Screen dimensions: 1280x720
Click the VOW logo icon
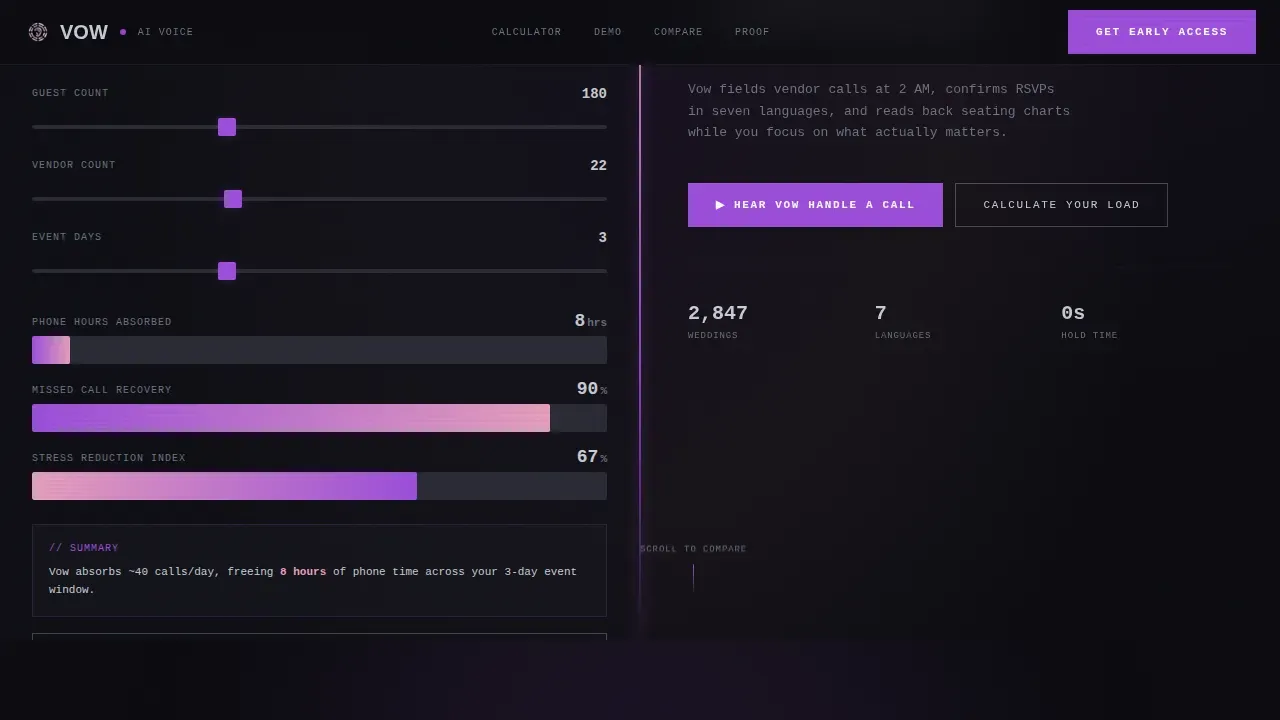[38, 32]
